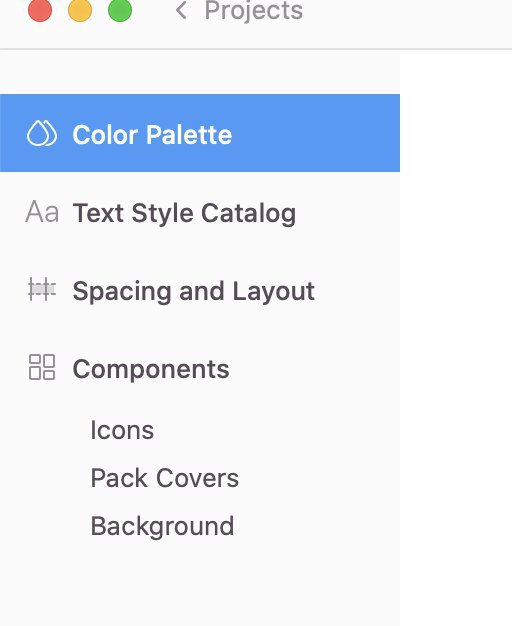
Task: Click the empty title bar area
Action: coord(407,16)
